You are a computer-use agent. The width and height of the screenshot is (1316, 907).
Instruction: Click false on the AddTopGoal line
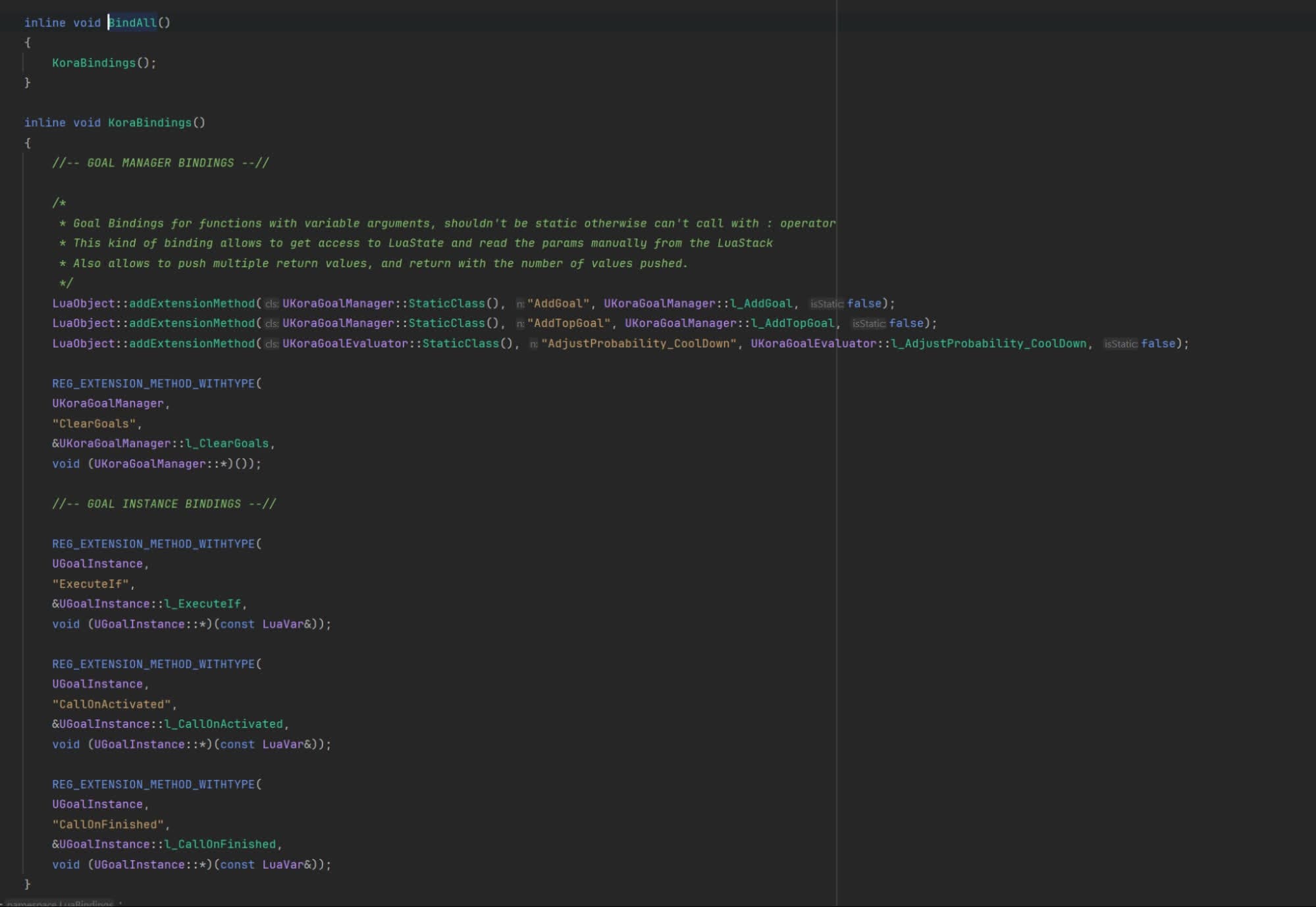(906, 323)
